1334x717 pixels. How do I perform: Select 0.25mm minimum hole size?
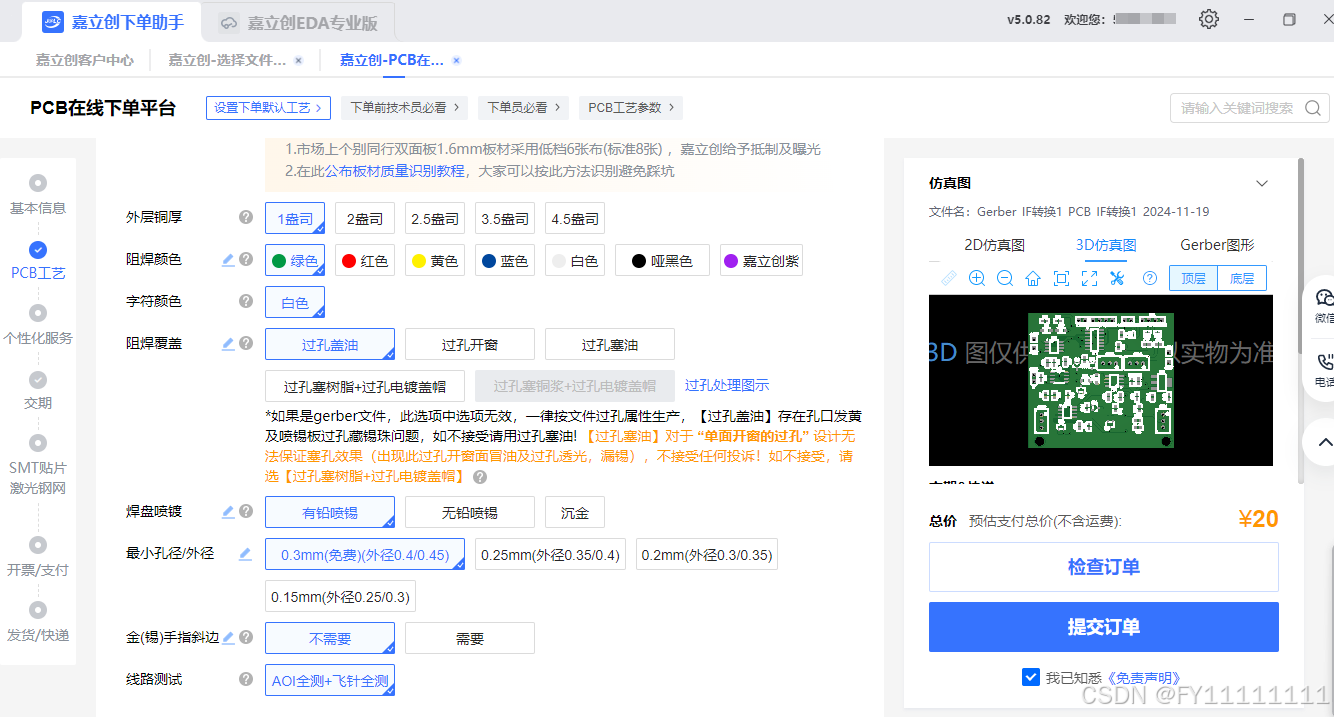pyautogui.click(x=550, y=555)
